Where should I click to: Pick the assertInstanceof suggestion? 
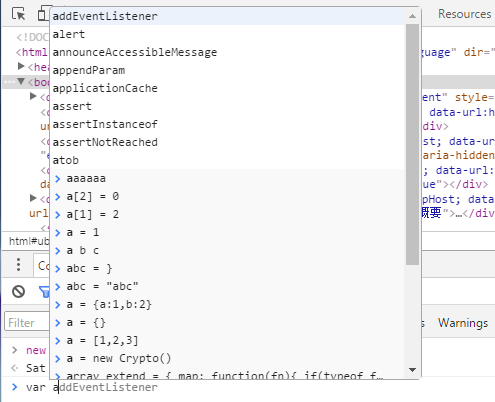[227, 124]
